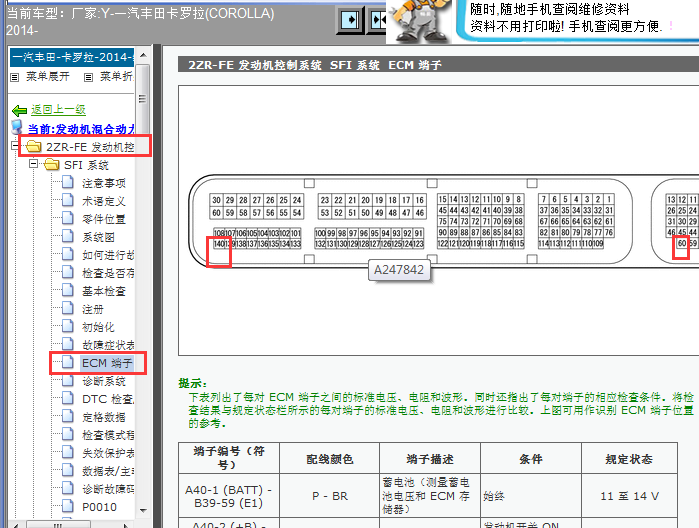Open the 系统图 page
Screen dimensions: 699x528
tap(98, 237)
